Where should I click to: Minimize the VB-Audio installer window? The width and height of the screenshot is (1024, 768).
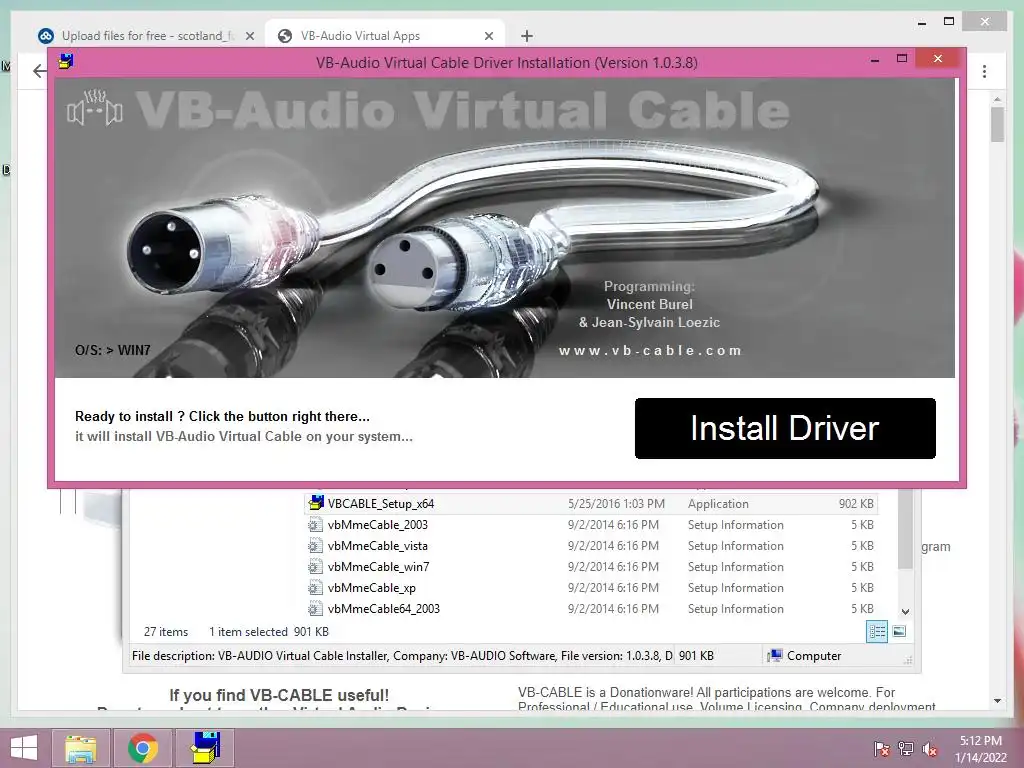(x=874, y=60)
